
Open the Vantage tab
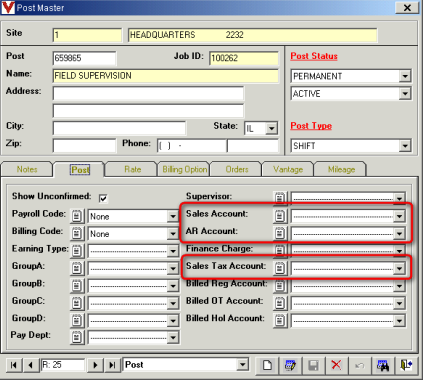coord(288,169)
